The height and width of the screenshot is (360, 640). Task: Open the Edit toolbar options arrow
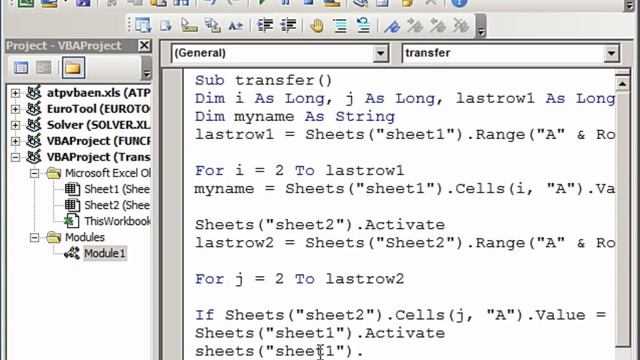click(x=481, y=27)
